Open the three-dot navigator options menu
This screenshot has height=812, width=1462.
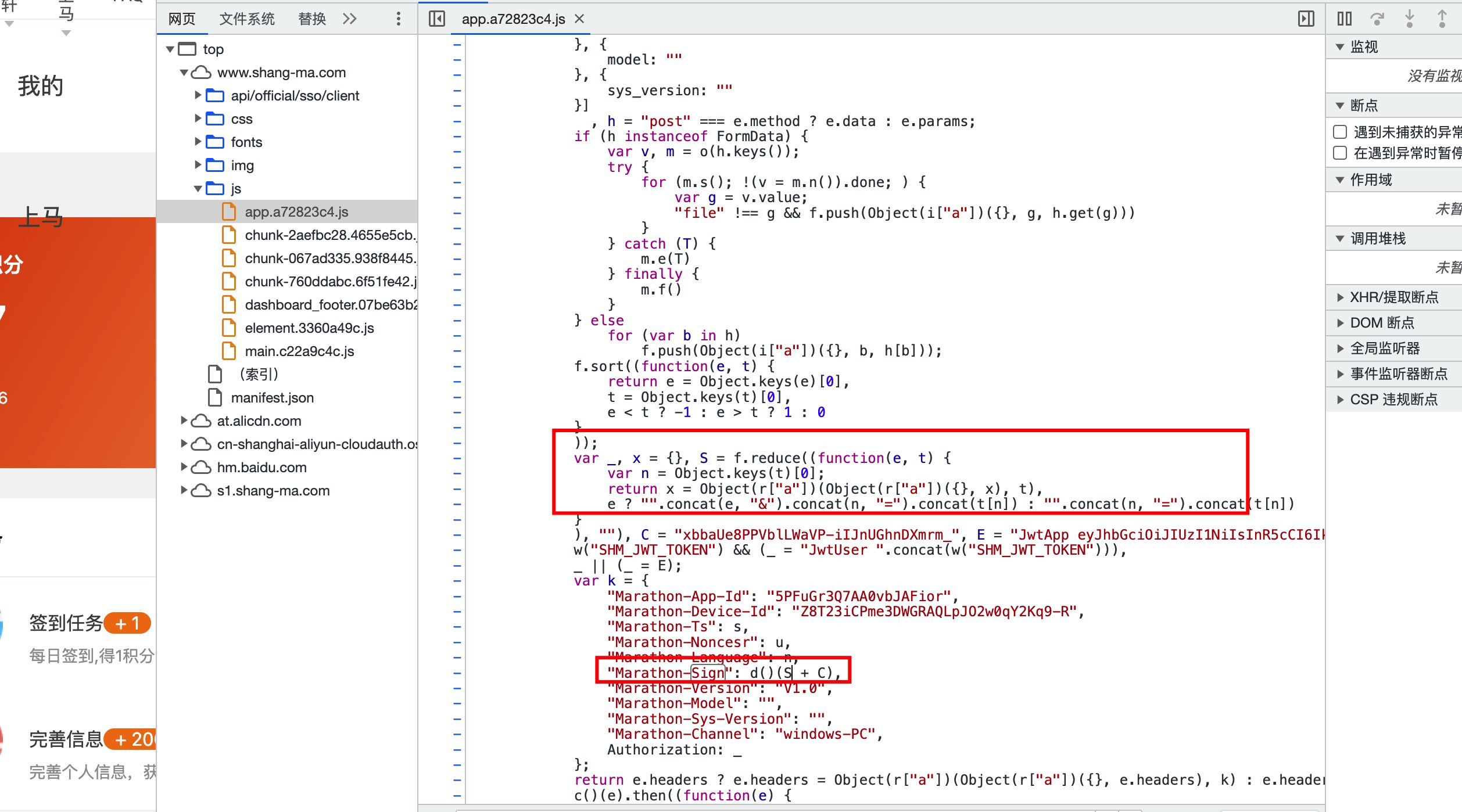(398, 19)
